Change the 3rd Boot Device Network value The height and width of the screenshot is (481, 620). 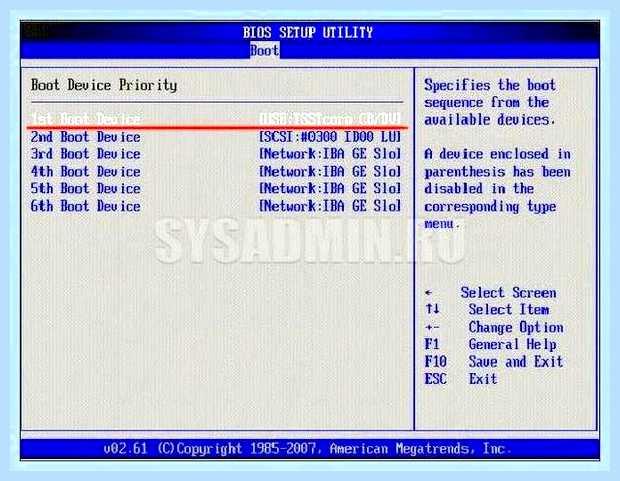tap(330, 154)
